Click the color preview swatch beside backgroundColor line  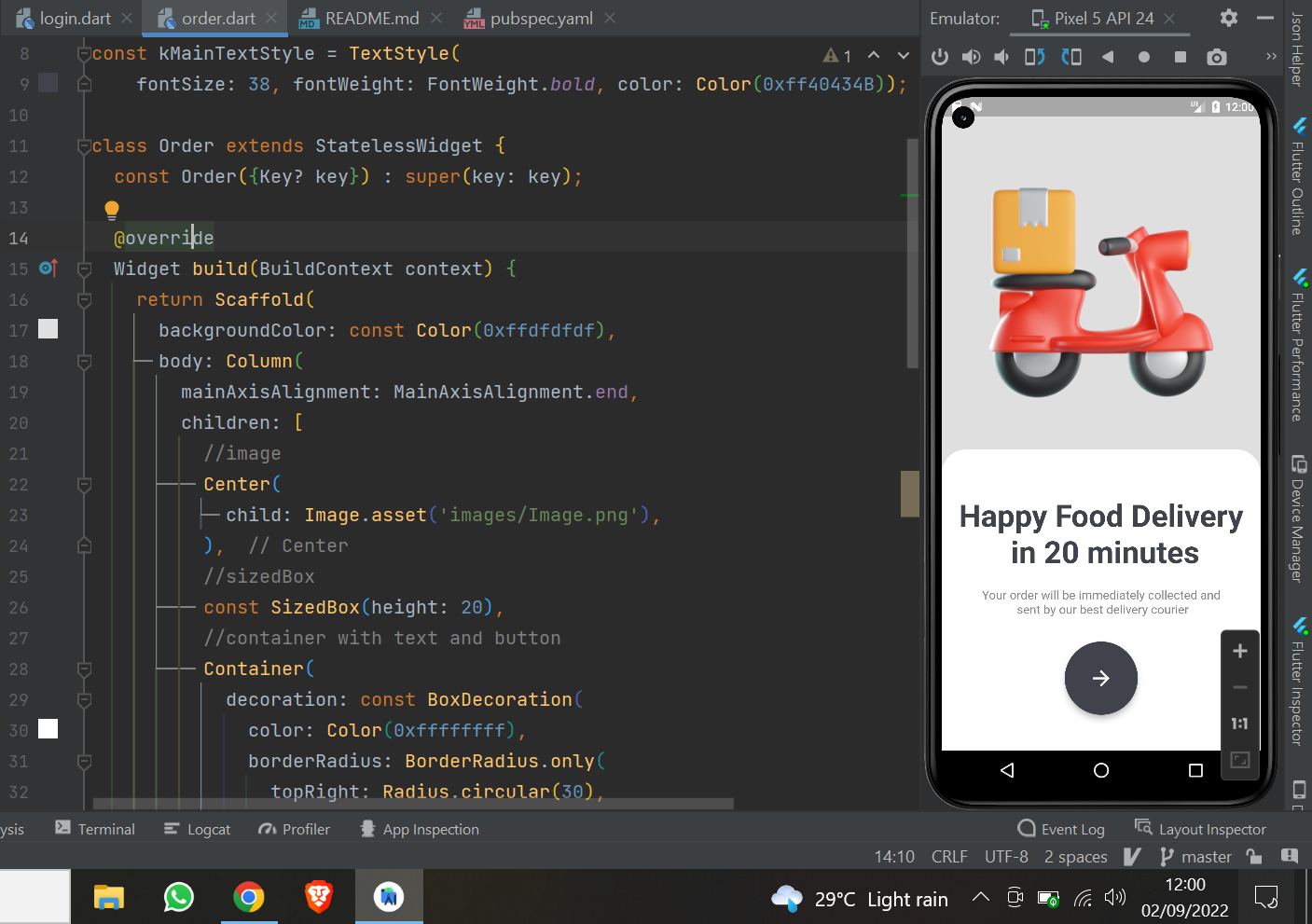[x=48, y=328]
